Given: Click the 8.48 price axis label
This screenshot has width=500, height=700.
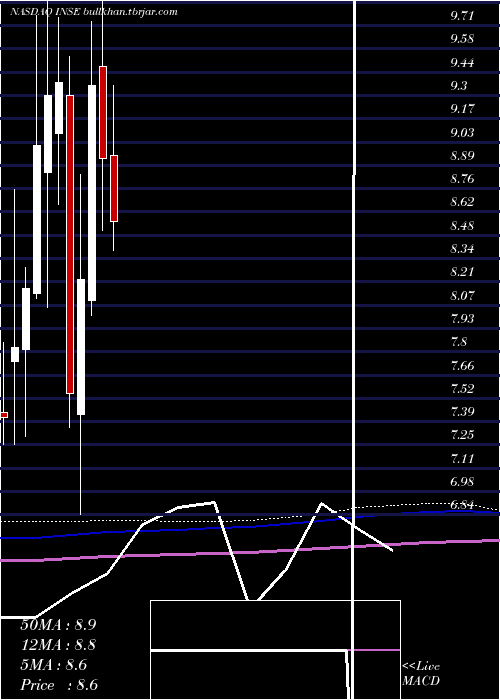Looking at the screenshot, I should pos(462,225).
